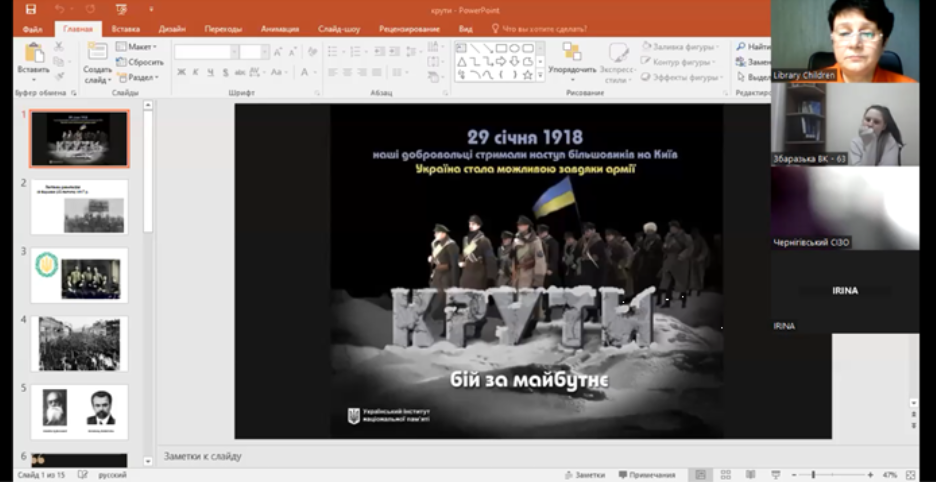Viewport: 936px width, 482px height.
Task: Click the Что вы хотите сделать search field
Action: [x=538, y=29]
